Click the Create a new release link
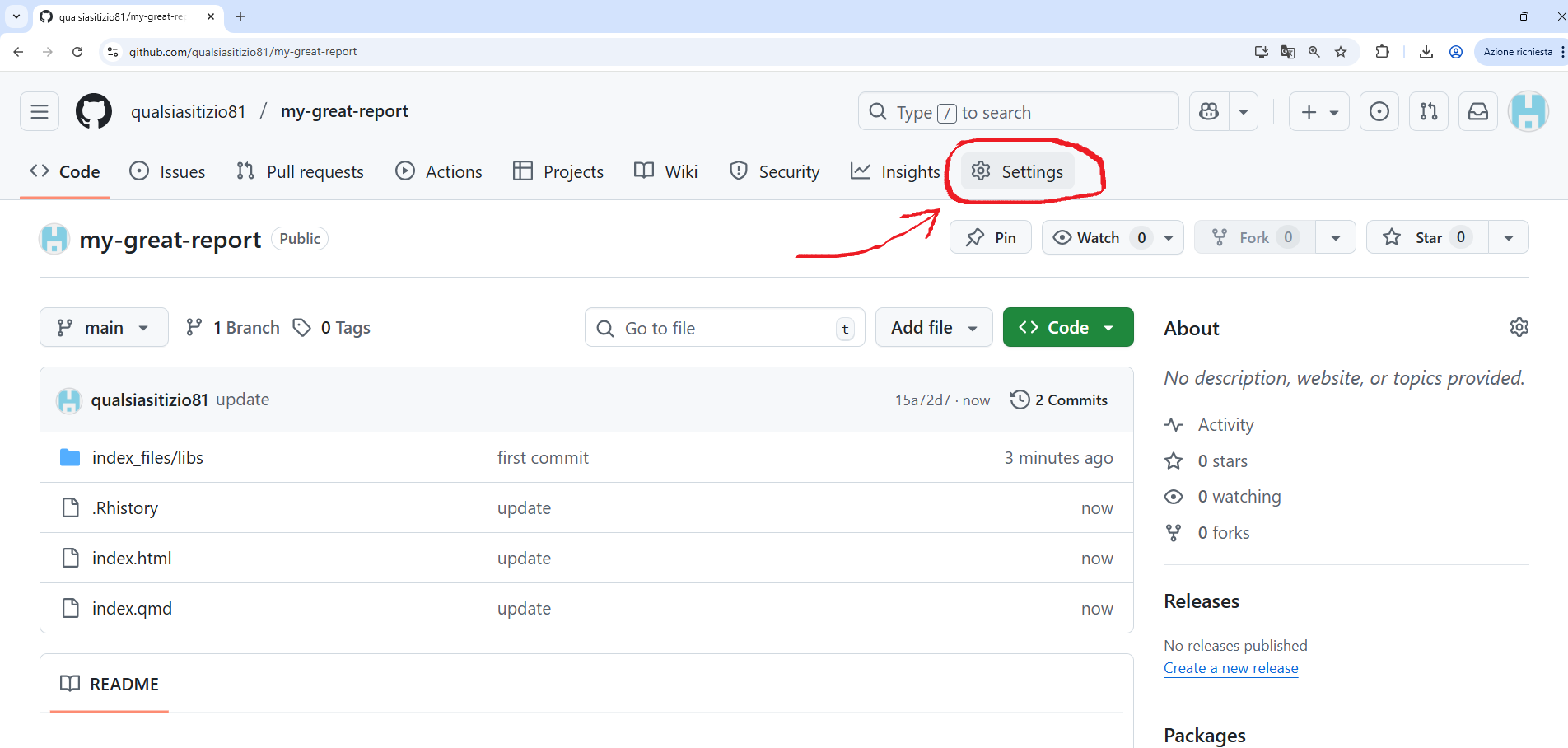Screen dimensions: 1568x748 (1230, 668)
